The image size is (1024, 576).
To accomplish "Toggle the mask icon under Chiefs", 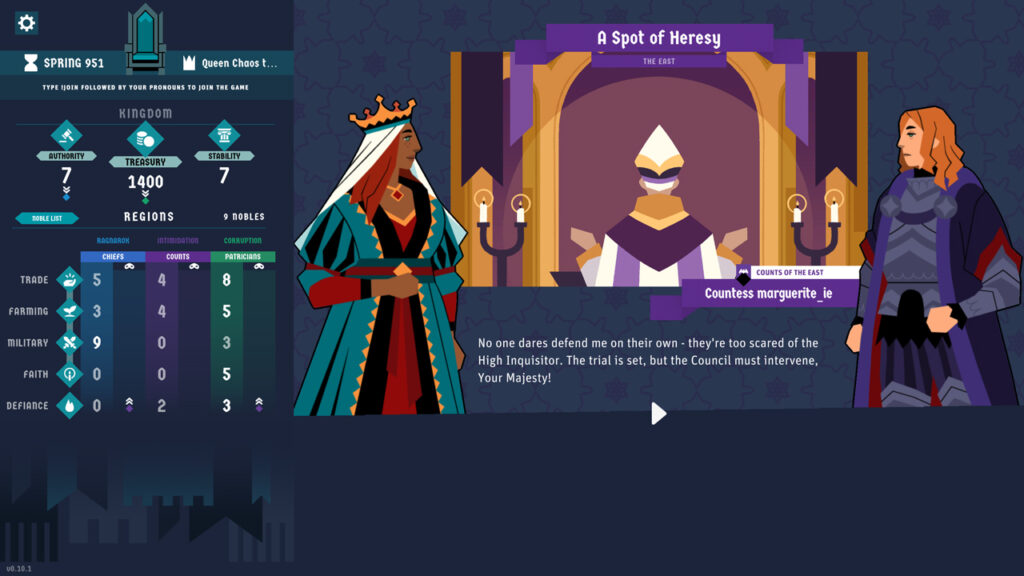I will (x=129, y=266).
